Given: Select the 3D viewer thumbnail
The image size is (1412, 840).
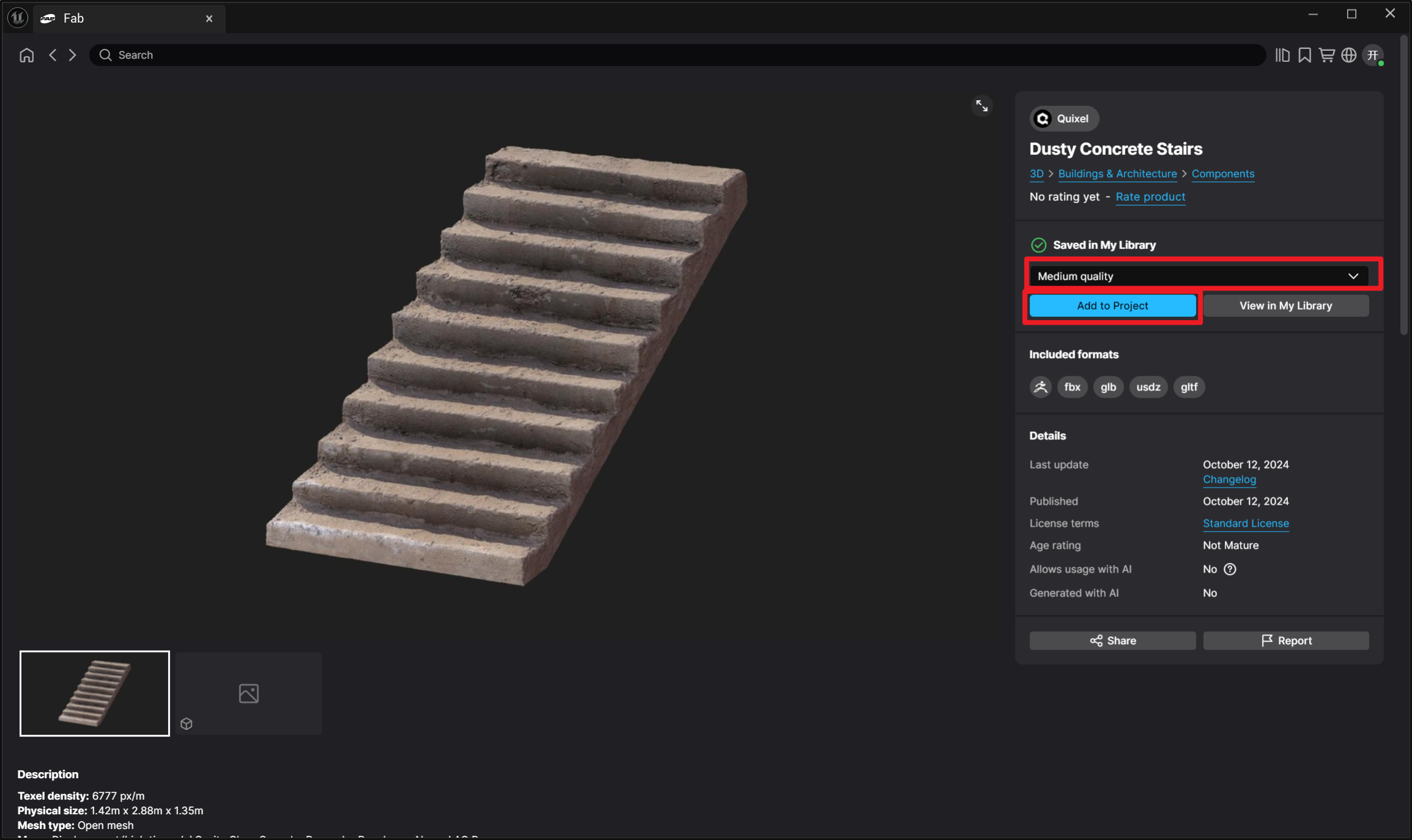Looking at the screenshot, I should (248, 693).
